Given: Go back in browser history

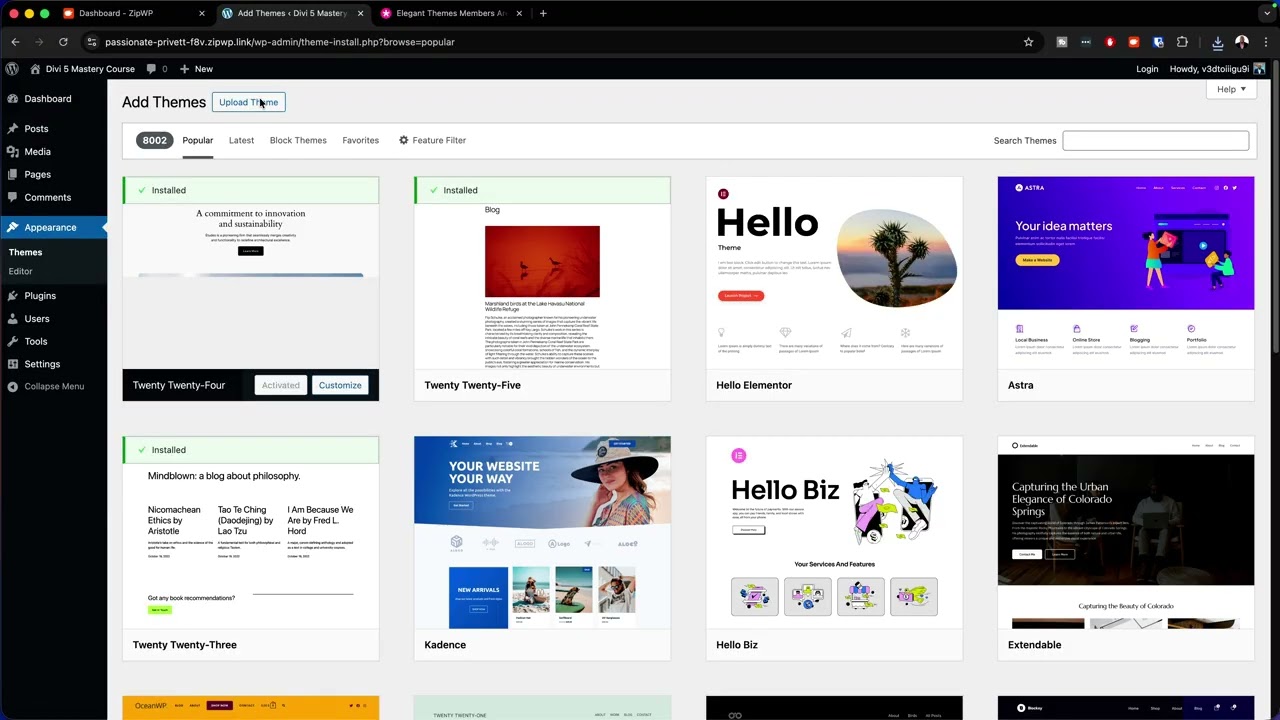Looking at the screenshot, I should tap(15, 42).
